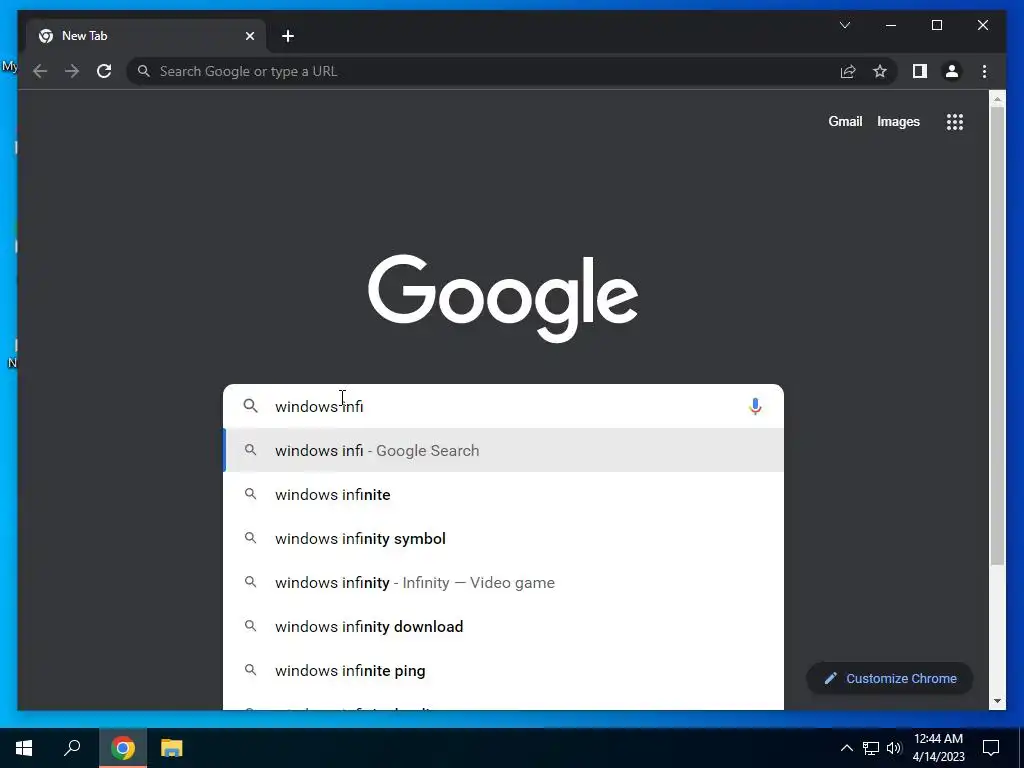Viewport: 1024px width, 768px height.
Task: Click the page vertical scrollbar thumb
Action: 997,334
